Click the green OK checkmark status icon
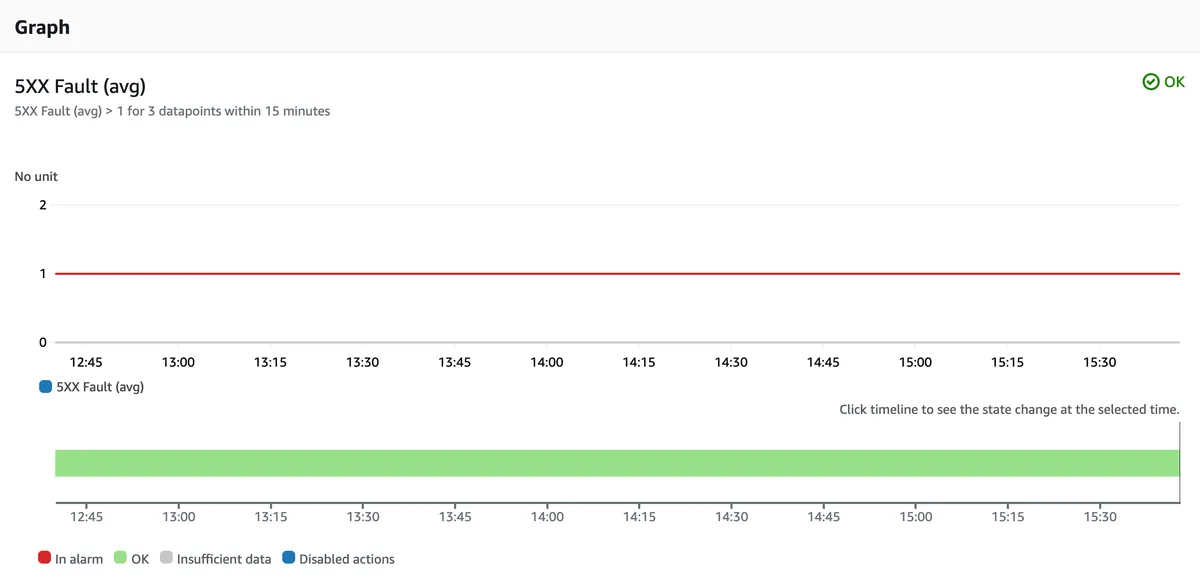 (1151, 82)
